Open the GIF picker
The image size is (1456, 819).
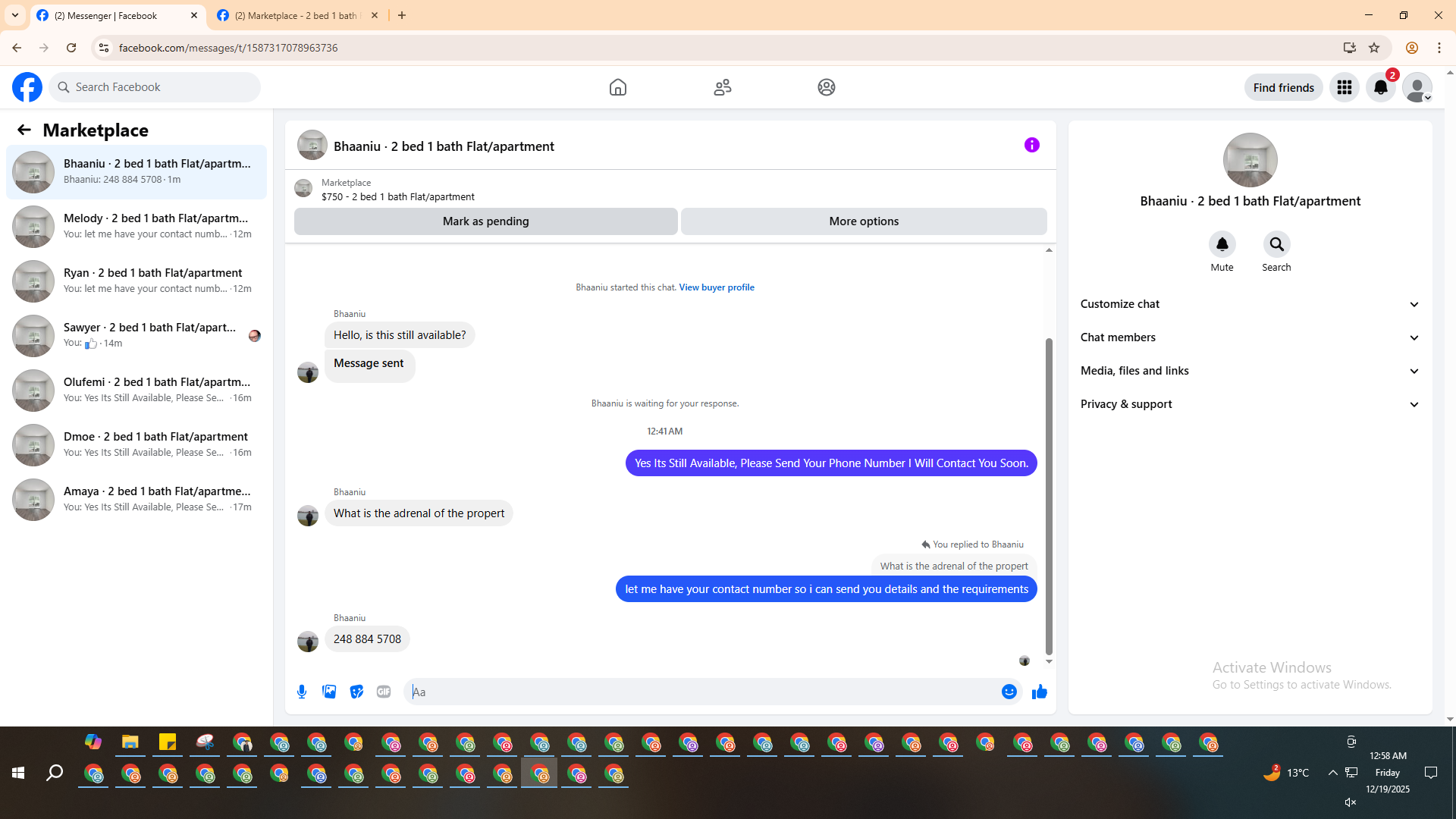pos(384,692)
